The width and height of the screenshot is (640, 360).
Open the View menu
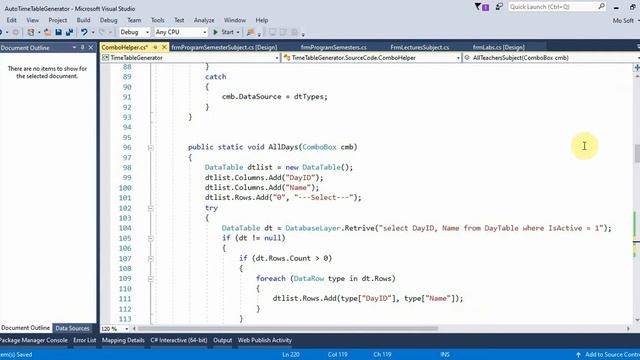pyautogui.click(x=33, y=20)
